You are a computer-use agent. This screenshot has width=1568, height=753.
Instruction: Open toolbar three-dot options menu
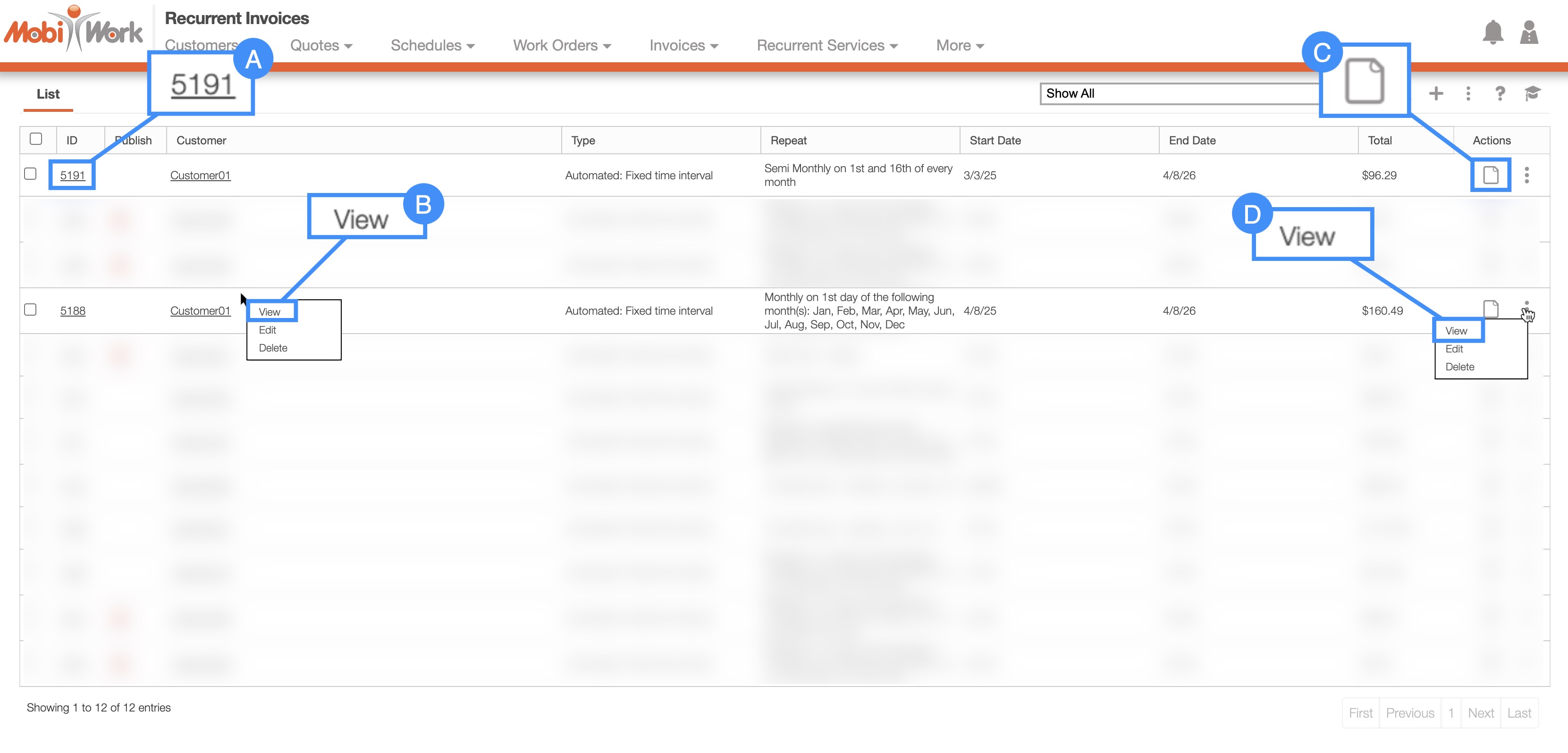pyautogui.click(x=1468, y=93)
